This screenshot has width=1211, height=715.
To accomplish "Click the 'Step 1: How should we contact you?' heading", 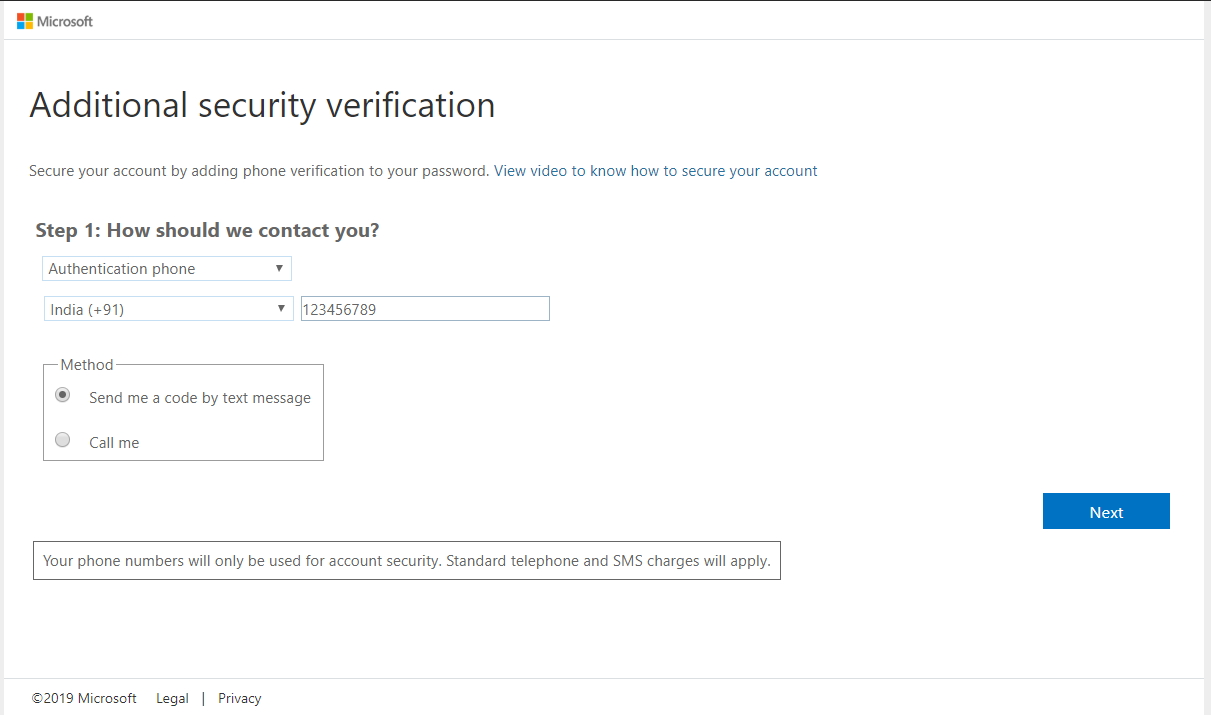I will tap(207, 231).
